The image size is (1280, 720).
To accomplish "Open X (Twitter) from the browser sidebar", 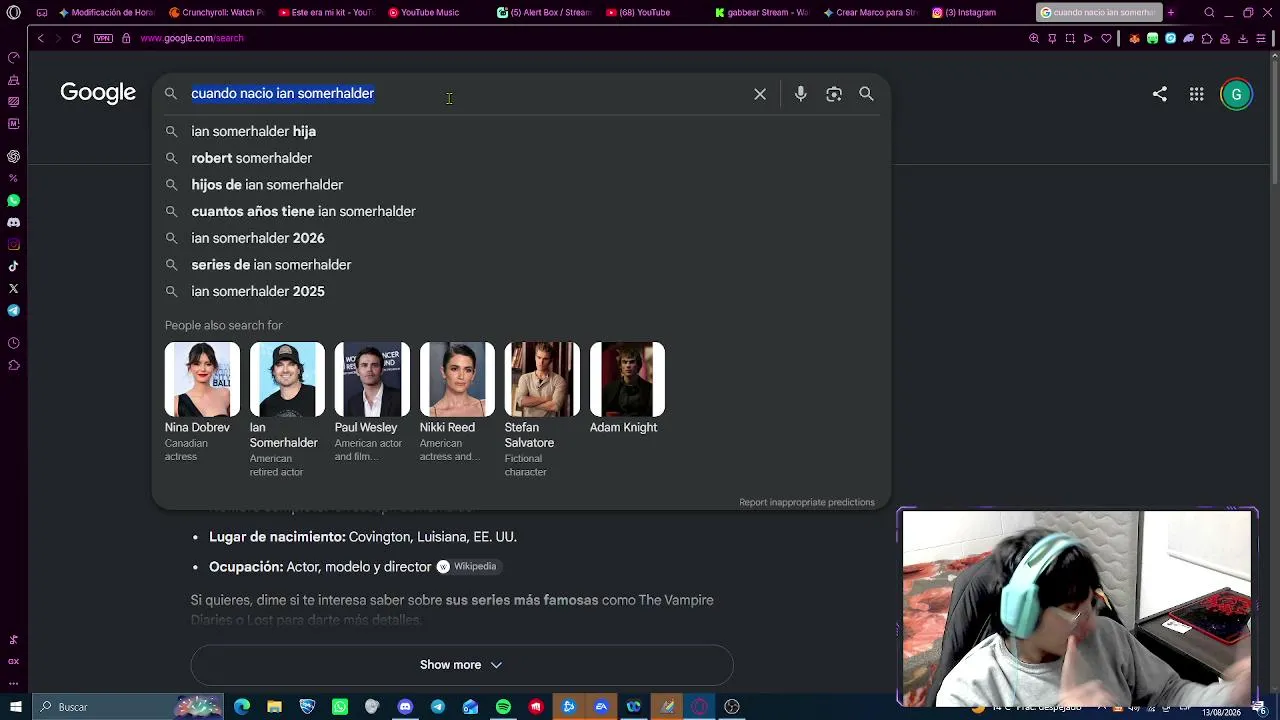I will (13, 288).
